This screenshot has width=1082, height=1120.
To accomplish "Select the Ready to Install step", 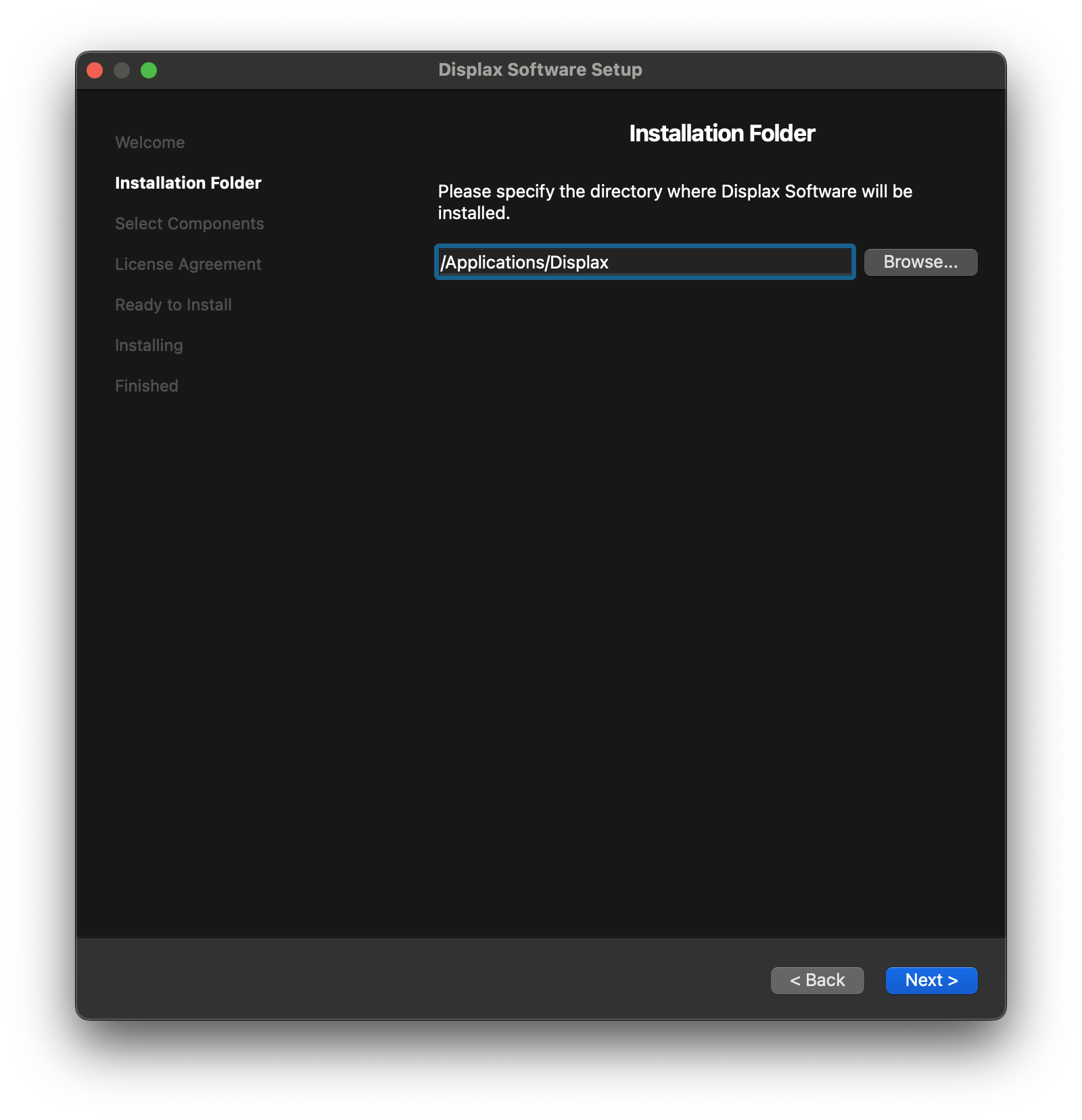I will (173, 305).
